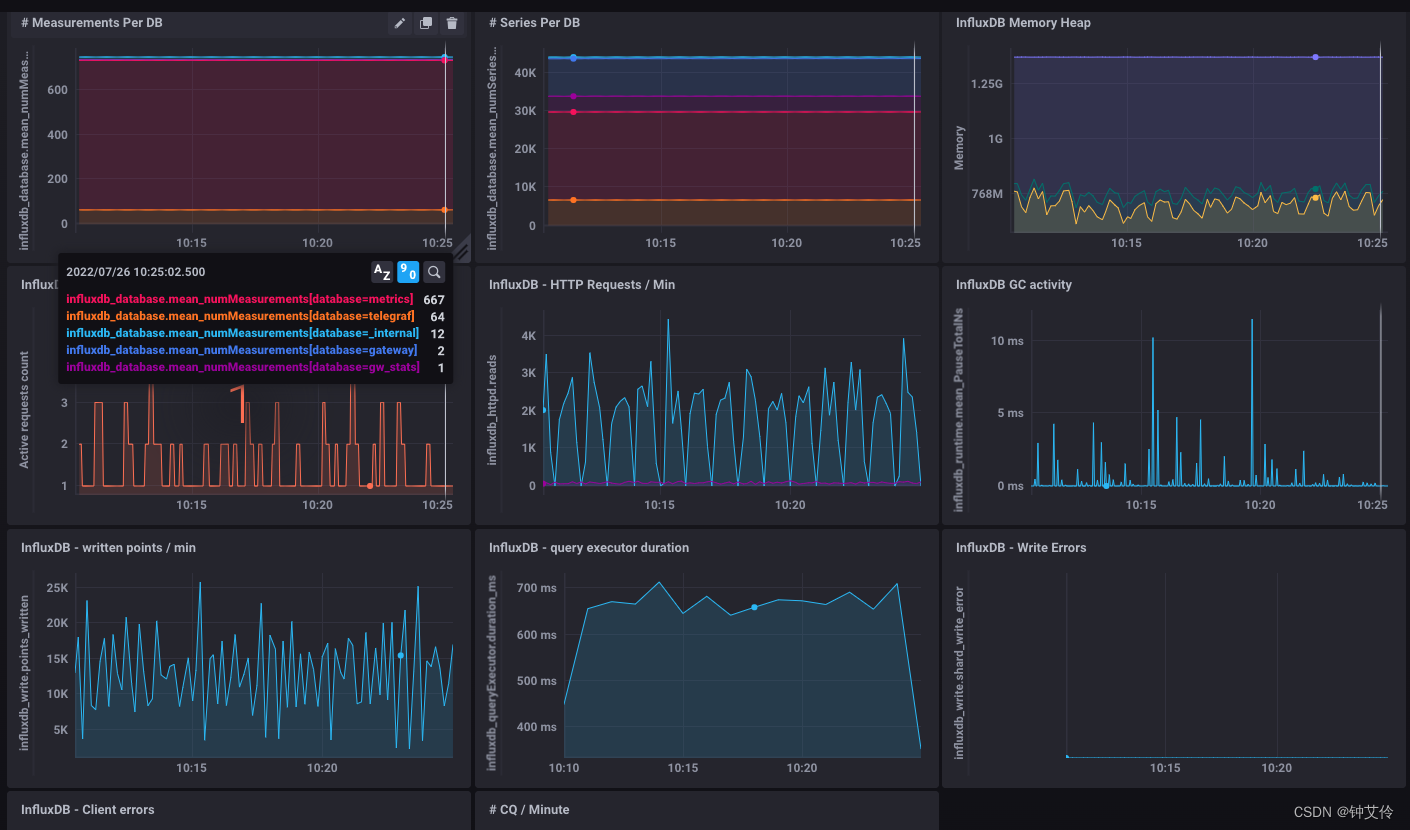Click the 10 ms label on GC activity axis
This screenshot has width=1410, height=830.
tap(1007, 341)
